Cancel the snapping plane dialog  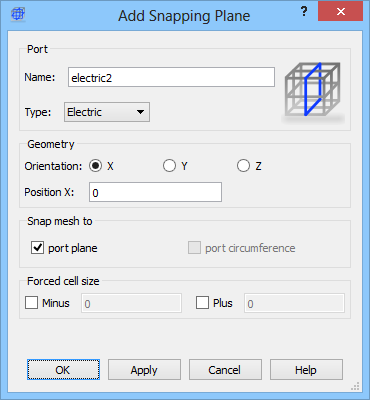pos(225,369)
